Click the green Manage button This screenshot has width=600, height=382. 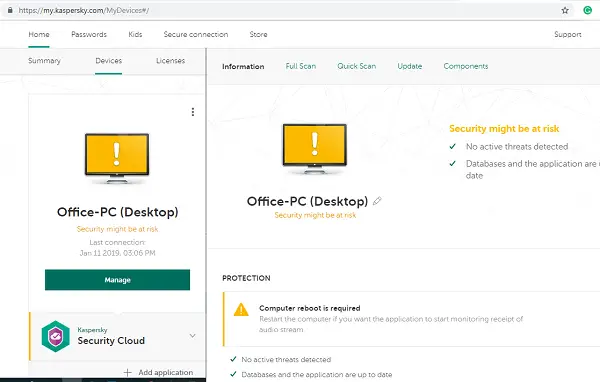[x=117, y=280]
